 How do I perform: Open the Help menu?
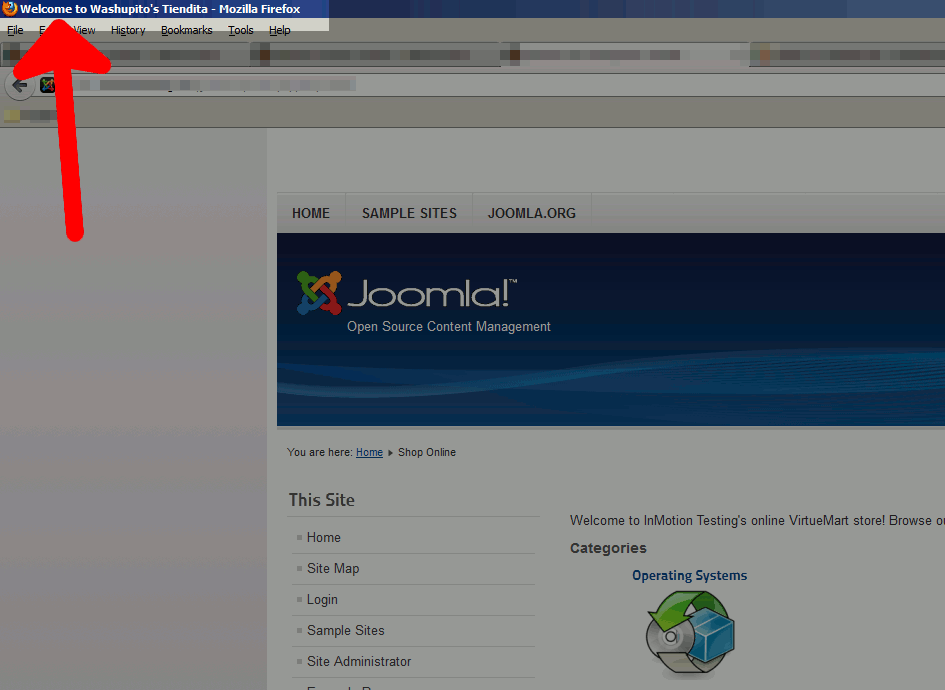click(280, 30)
